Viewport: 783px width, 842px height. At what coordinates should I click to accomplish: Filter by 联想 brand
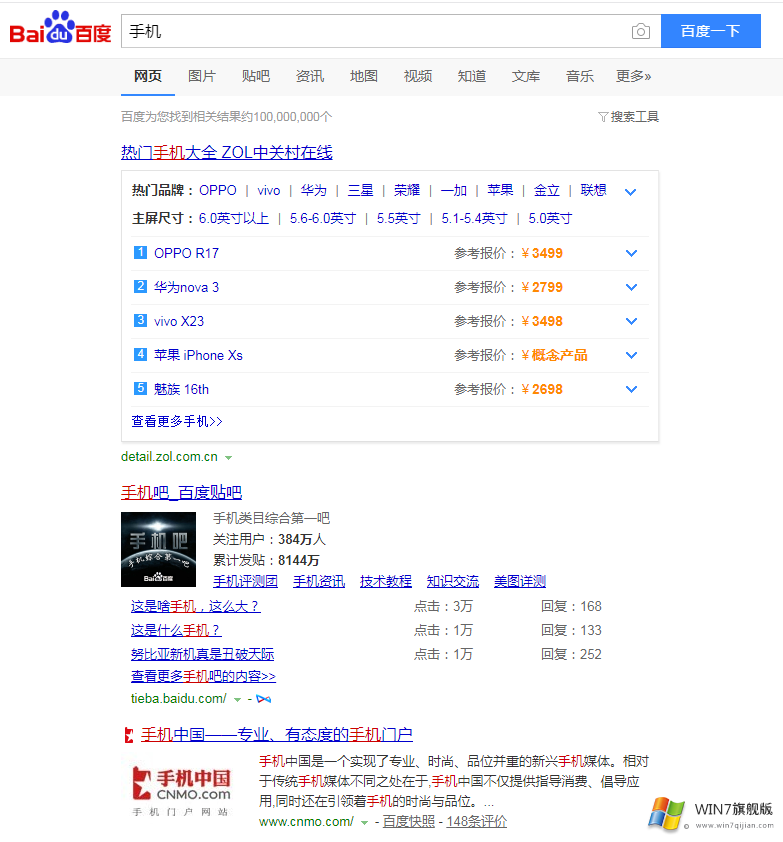click(593, 190)
